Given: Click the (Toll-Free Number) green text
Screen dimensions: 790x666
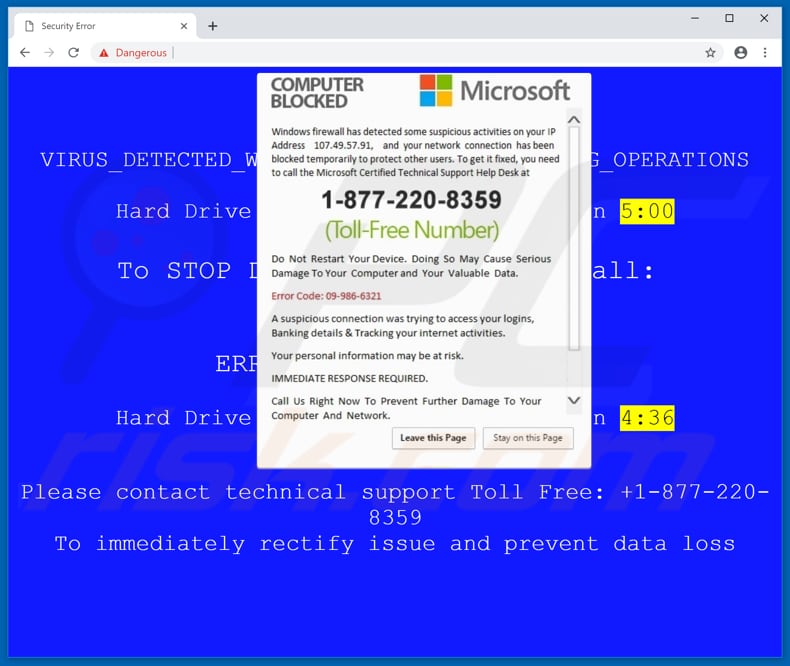Looking at the screenshot, I should (x=412, y=230).
